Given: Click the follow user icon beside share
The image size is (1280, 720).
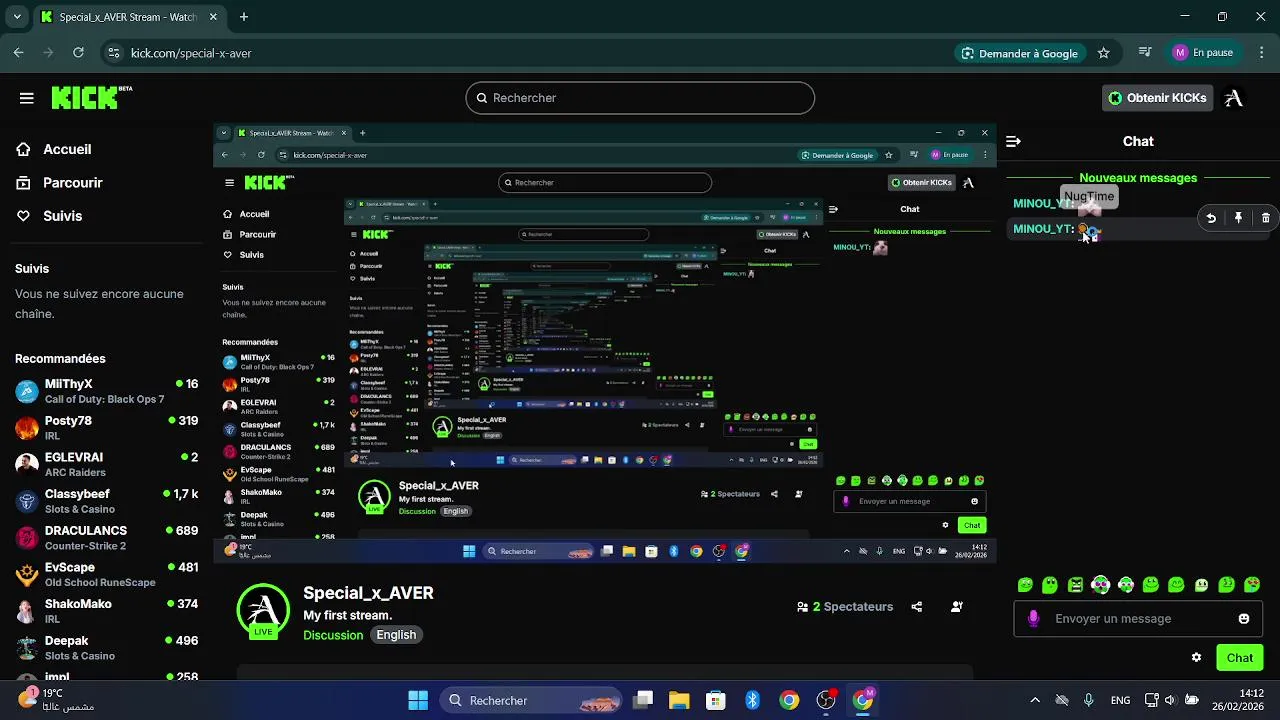Looking at the screenshot, I should (957, 607).
